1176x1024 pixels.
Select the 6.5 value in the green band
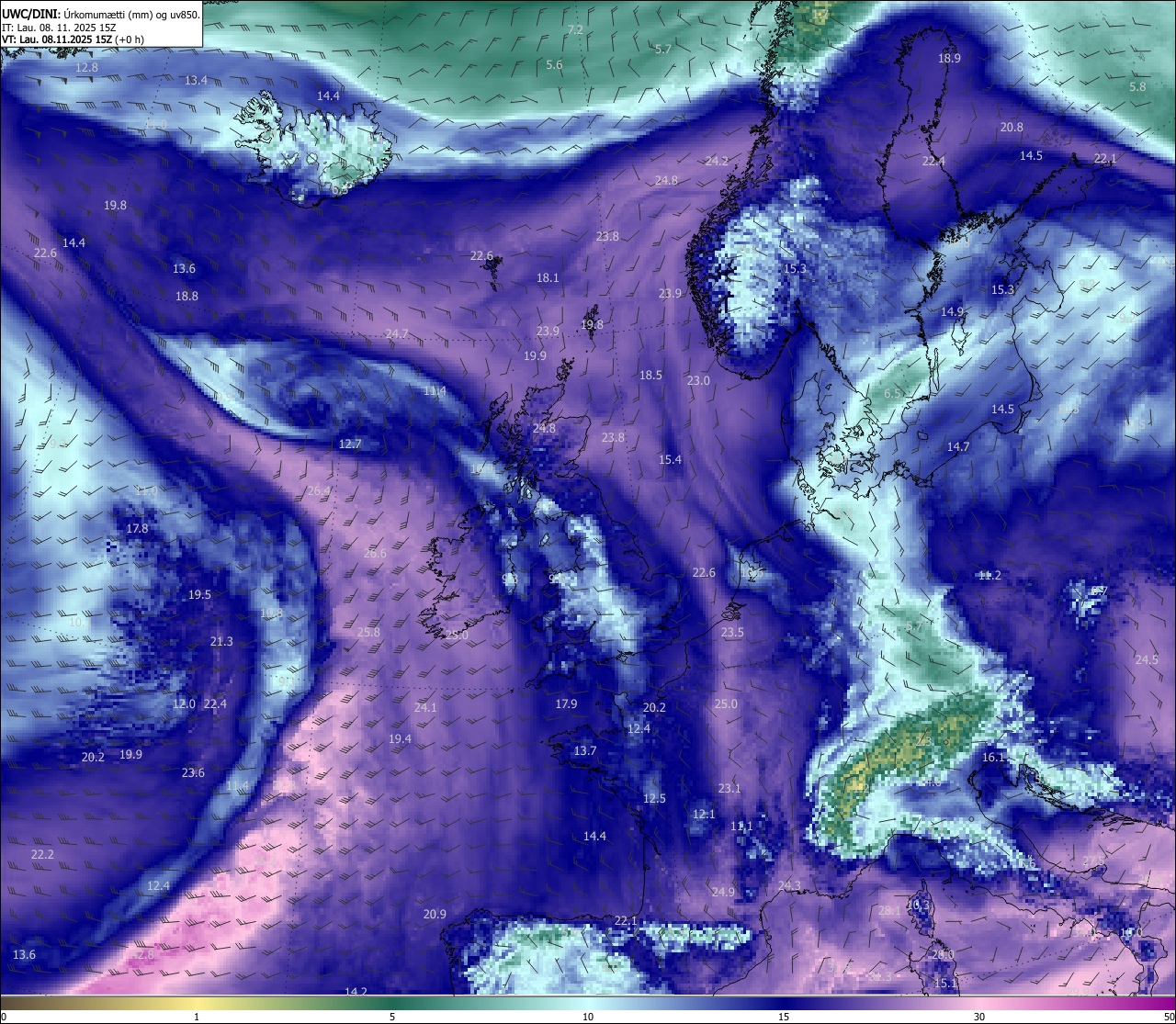892,393
